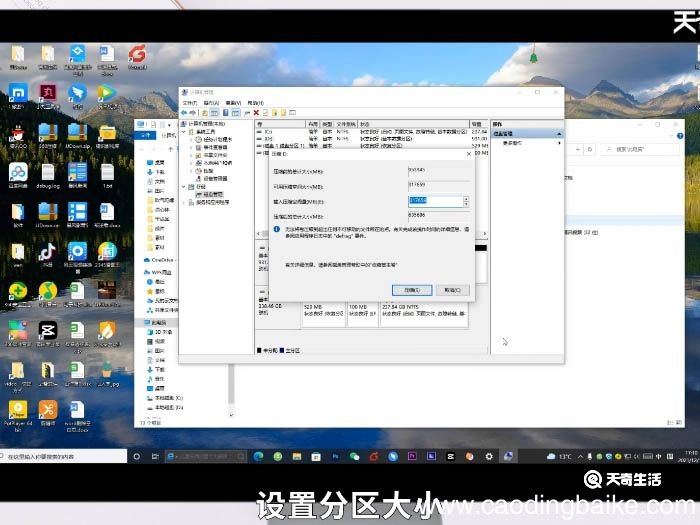Click the Back arrow in Computer Management toolbar
This screenshot has height=525, width=700.
tap(184, 113)
